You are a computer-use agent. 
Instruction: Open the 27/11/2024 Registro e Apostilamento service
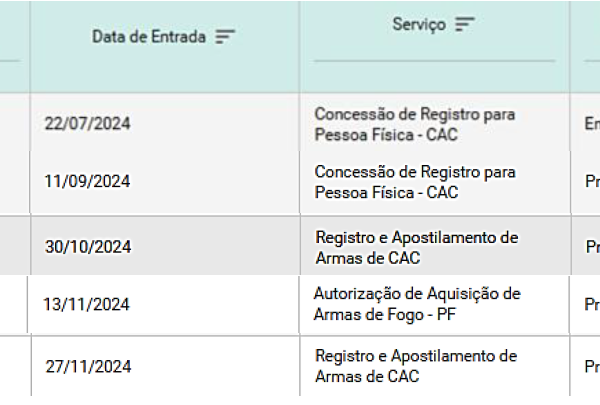pyautogui.click(x=416, y=366)
